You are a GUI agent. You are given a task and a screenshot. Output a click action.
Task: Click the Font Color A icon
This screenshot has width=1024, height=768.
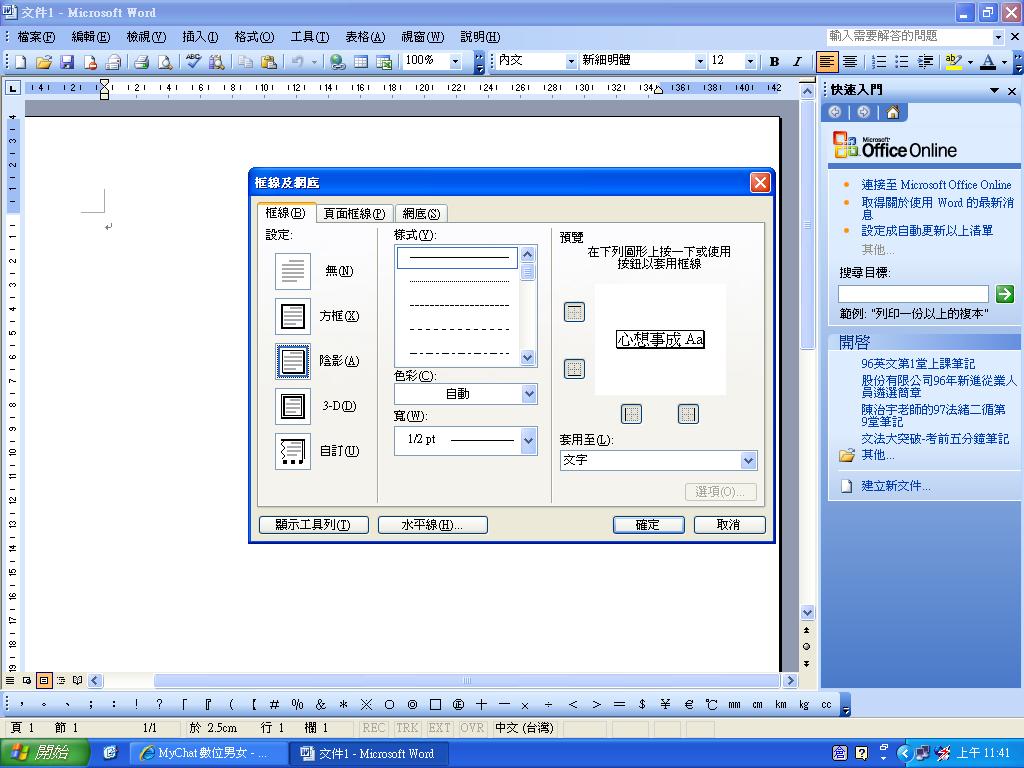(988, 61)
